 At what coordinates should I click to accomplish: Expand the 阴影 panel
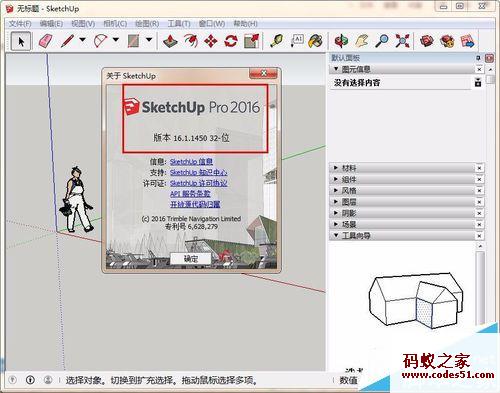(x=336, y=213)
